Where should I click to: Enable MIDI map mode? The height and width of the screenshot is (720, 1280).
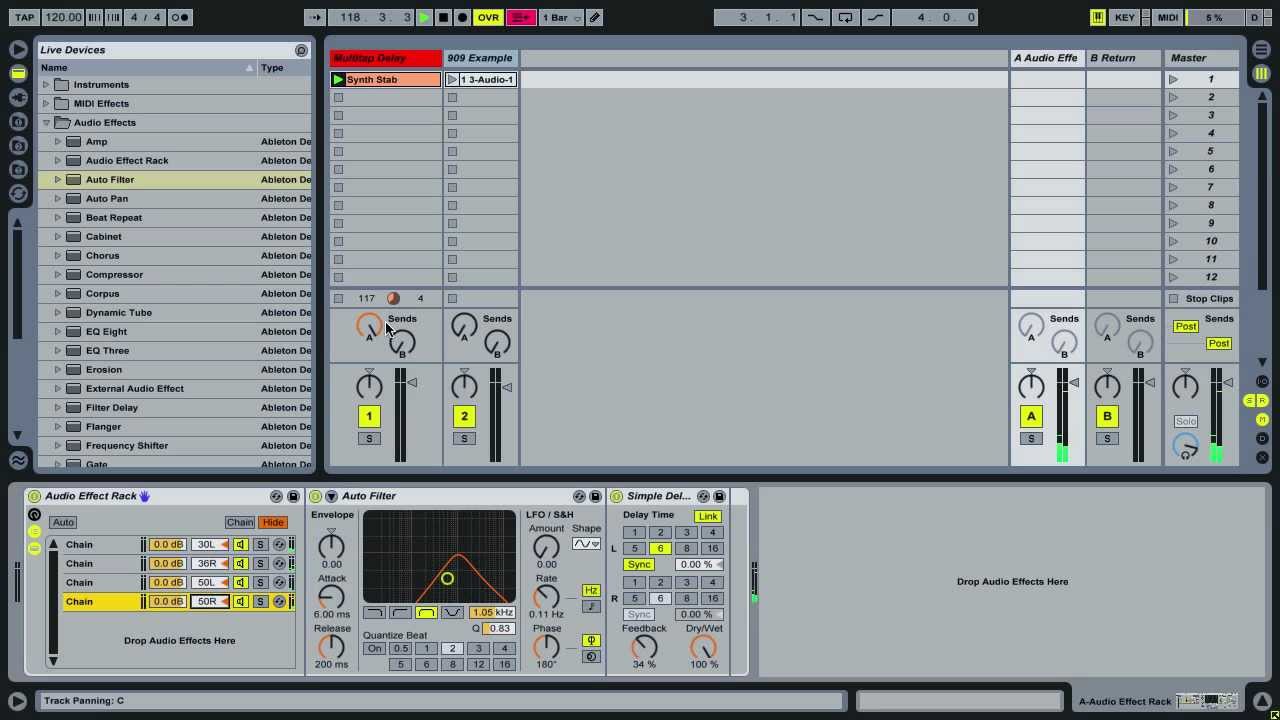click(1167, 17)
